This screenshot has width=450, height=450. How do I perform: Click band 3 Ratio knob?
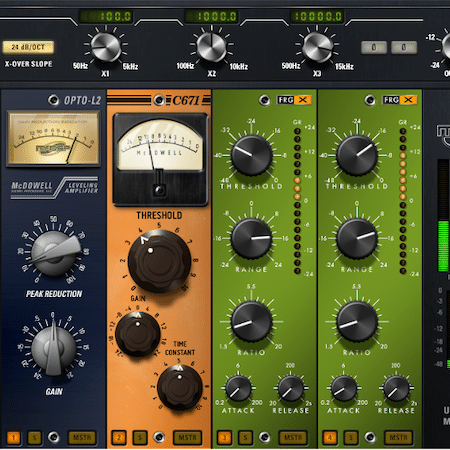[x=252, y=322]
